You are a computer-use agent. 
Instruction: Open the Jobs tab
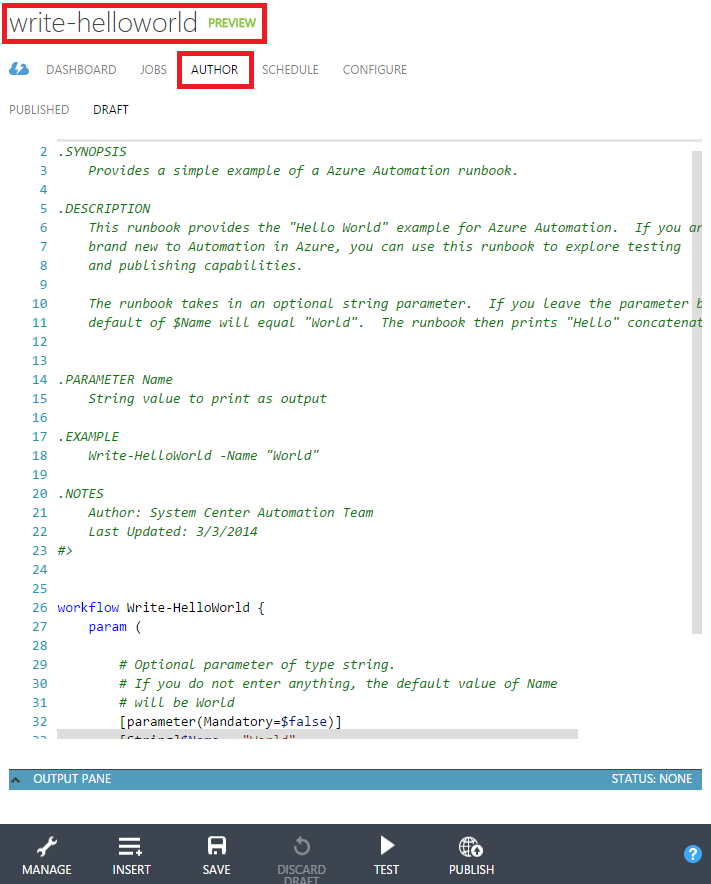click(x=153, y=70)
